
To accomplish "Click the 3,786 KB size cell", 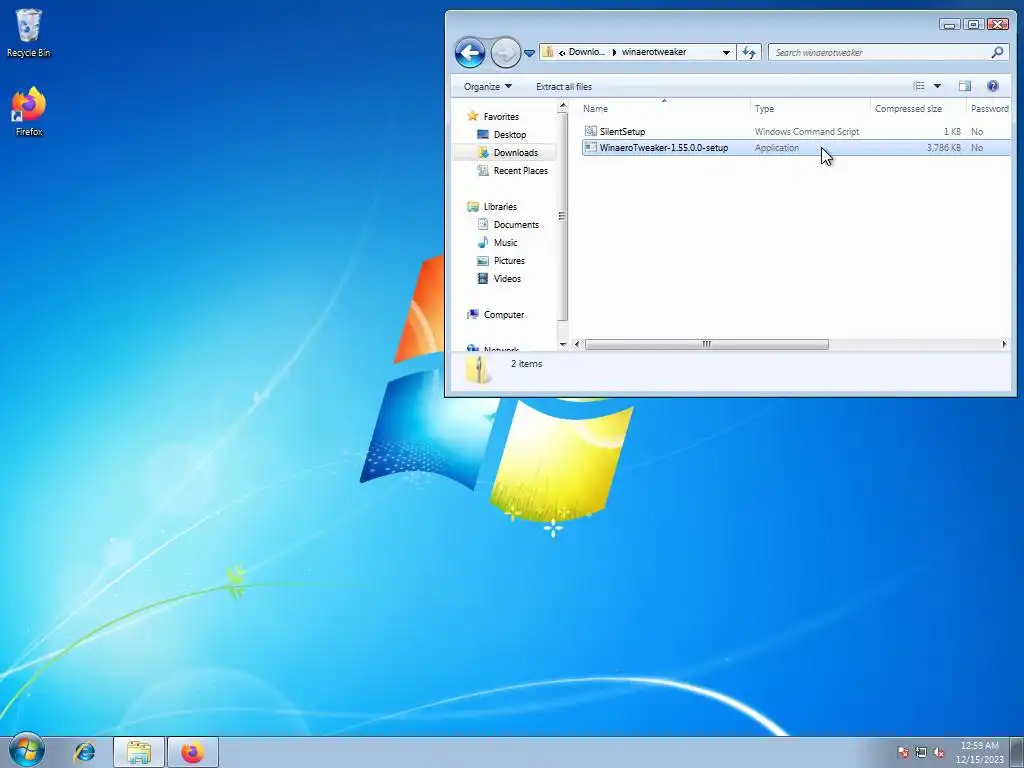I will coord(944,148).
